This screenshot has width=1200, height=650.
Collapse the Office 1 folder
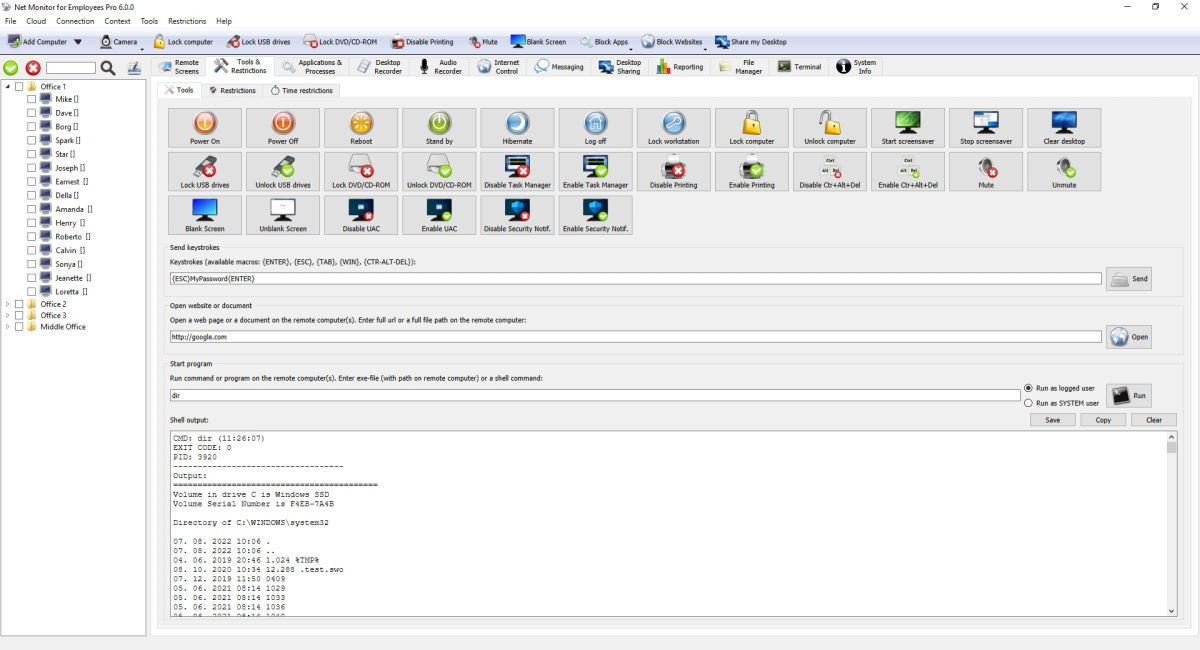(8, 85)
